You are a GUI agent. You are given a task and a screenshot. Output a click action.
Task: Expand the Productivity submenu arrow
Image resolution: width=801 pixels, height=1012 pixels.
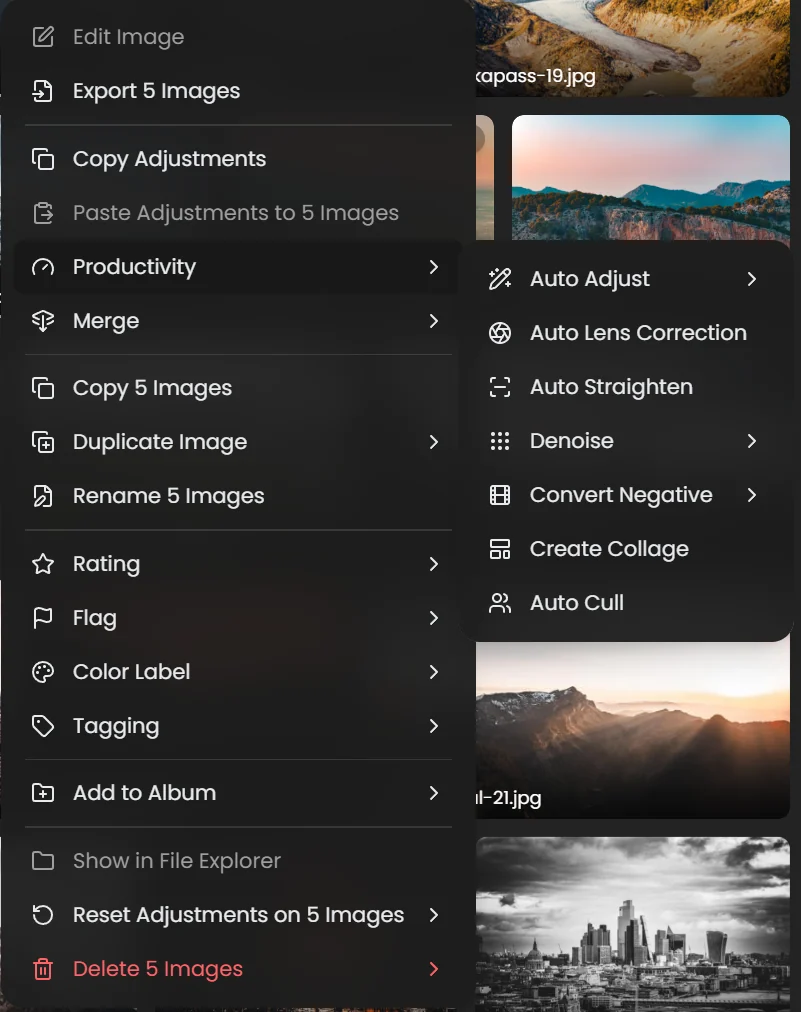tap(434, 267)
